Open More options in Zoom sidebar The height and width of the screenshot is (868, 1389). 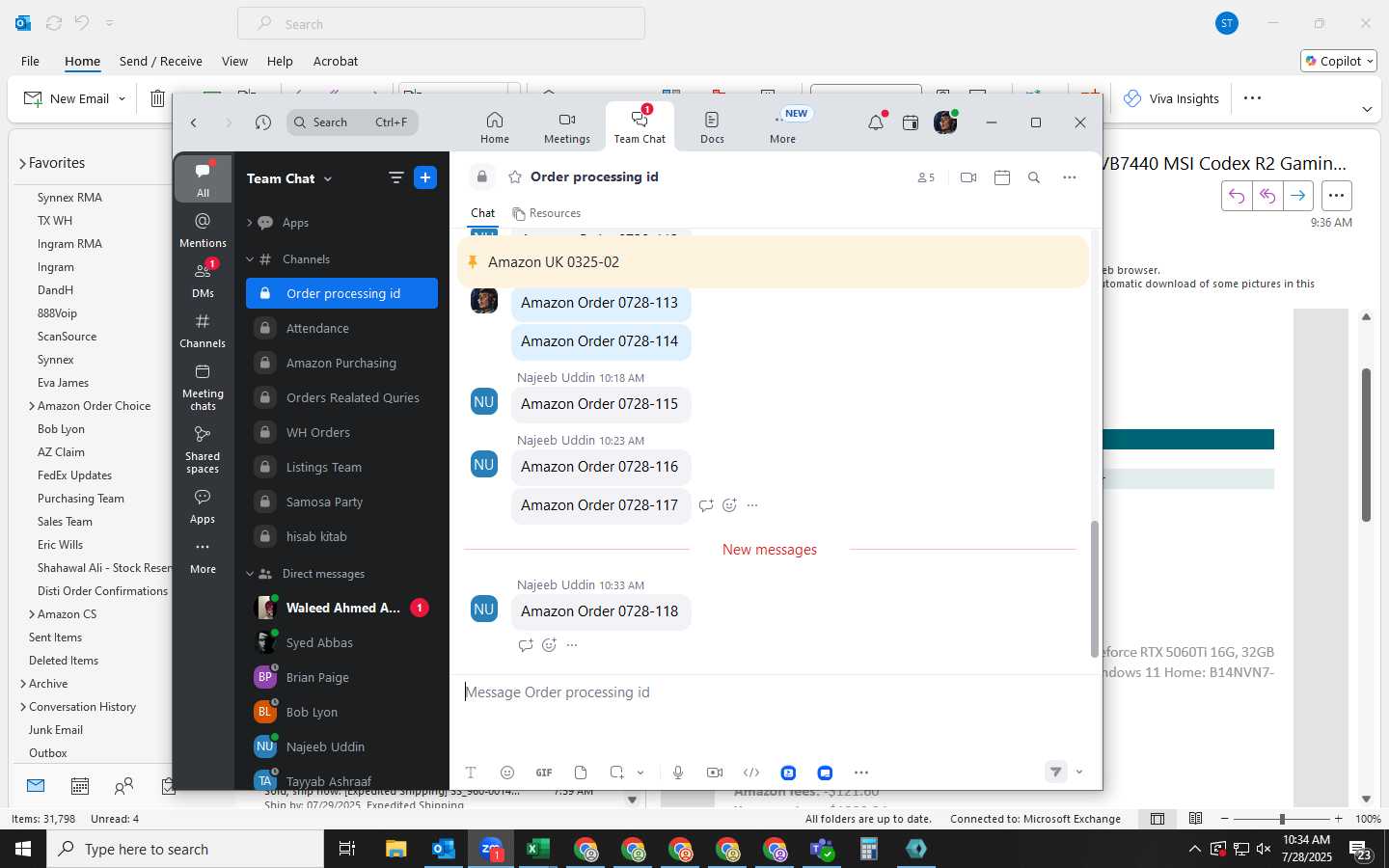[203, 556]
